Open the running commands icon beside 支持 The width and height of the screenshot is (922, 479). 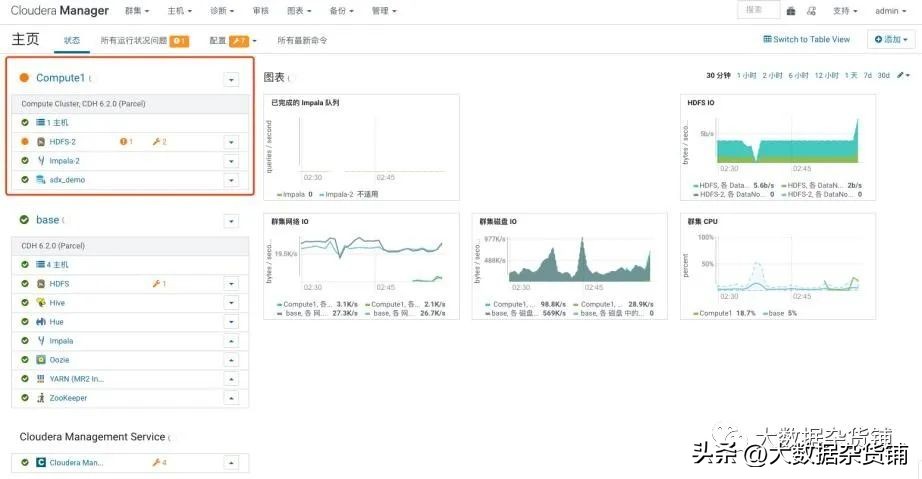coord(811,11)
